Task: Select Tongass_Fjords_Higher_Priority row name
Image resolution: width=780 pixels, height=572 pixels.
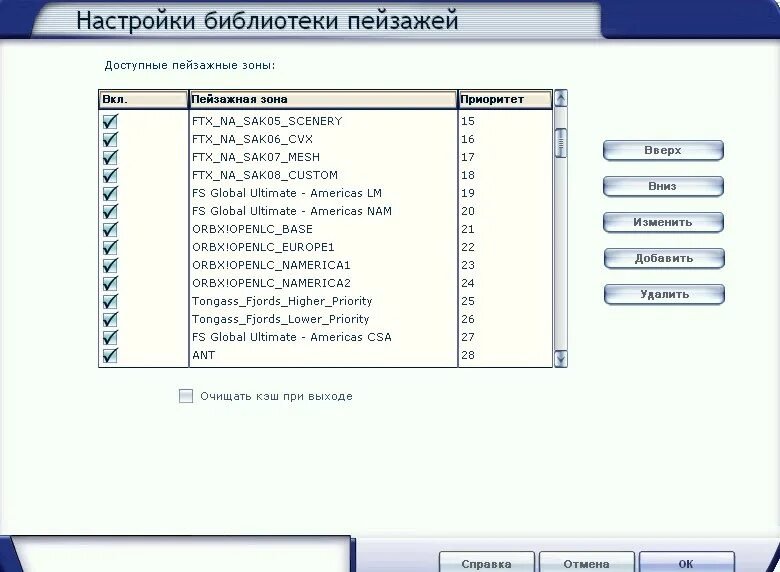Action: click(x=282, y=301)
